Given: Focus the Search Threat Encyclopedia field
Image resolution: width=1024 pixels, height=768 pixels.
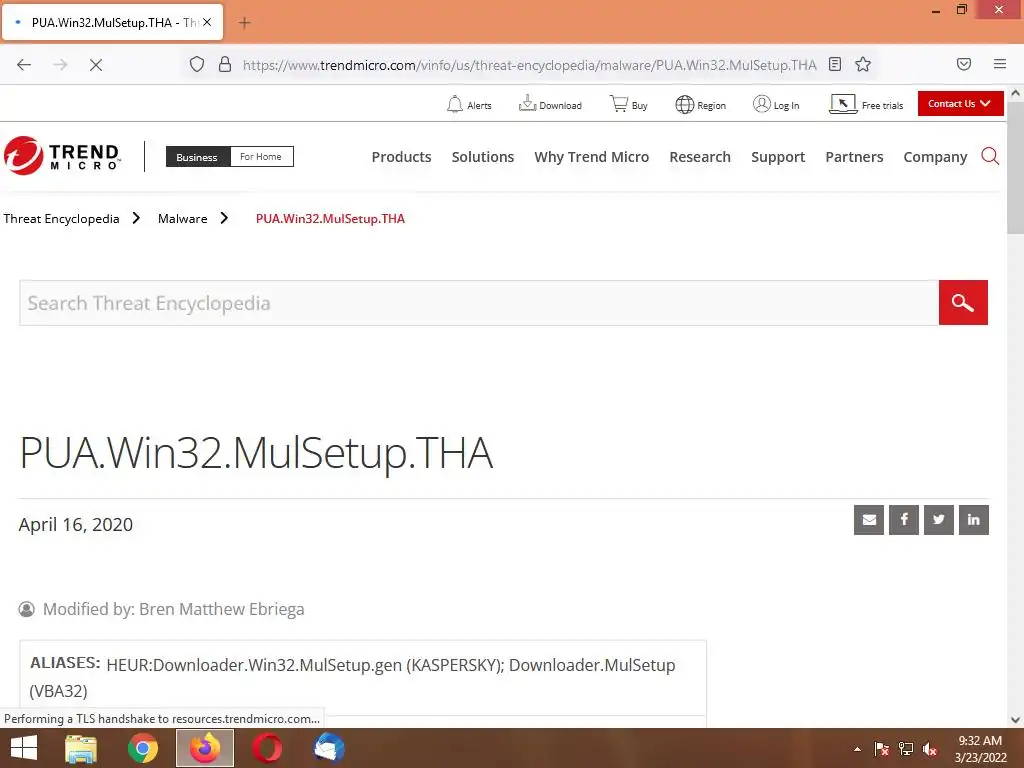Looking at the screenshot, I should pyautogui.click(x=479, y=303).
